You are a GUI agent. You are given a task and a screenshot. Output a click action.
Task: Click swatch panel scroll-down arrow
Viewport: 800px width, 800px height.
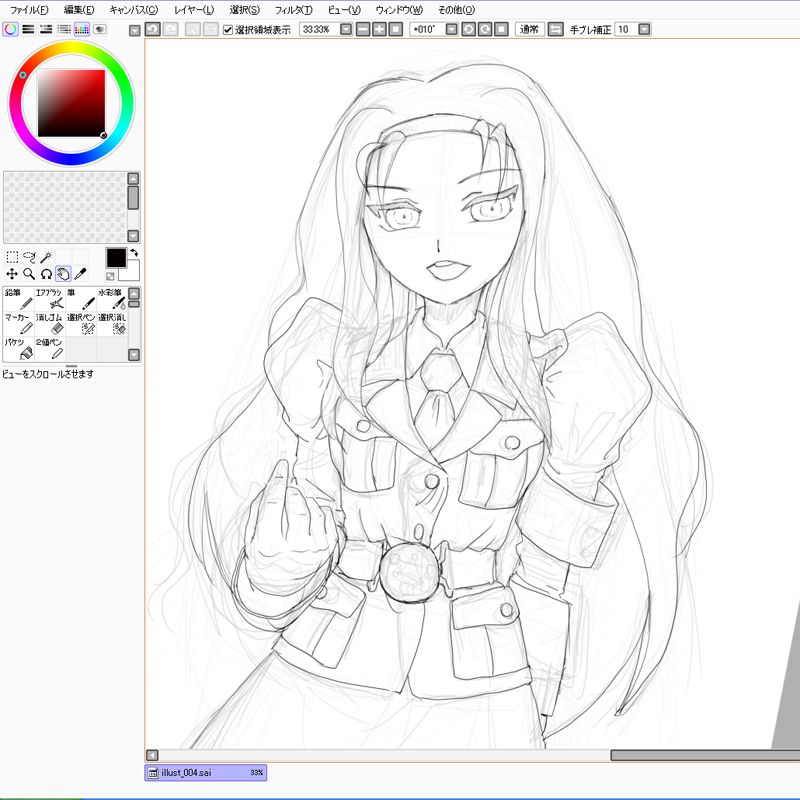coord(133,236)
